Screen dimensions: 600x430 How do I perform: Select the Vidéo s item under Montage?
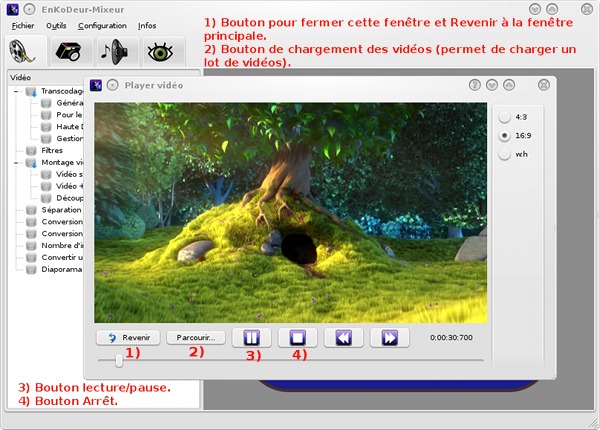[x=70, y=174]
